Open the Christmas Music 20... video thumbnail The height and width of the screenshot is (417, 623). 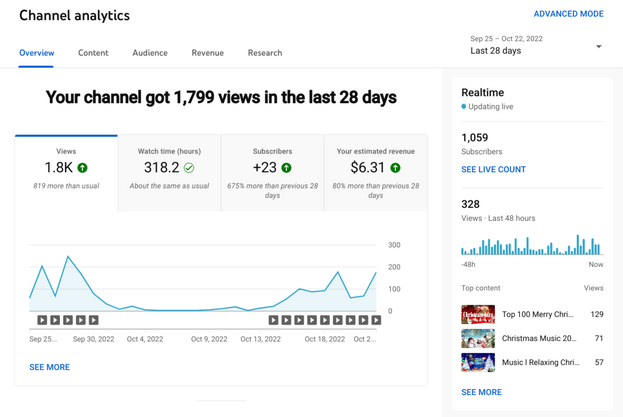coord(478,339)
